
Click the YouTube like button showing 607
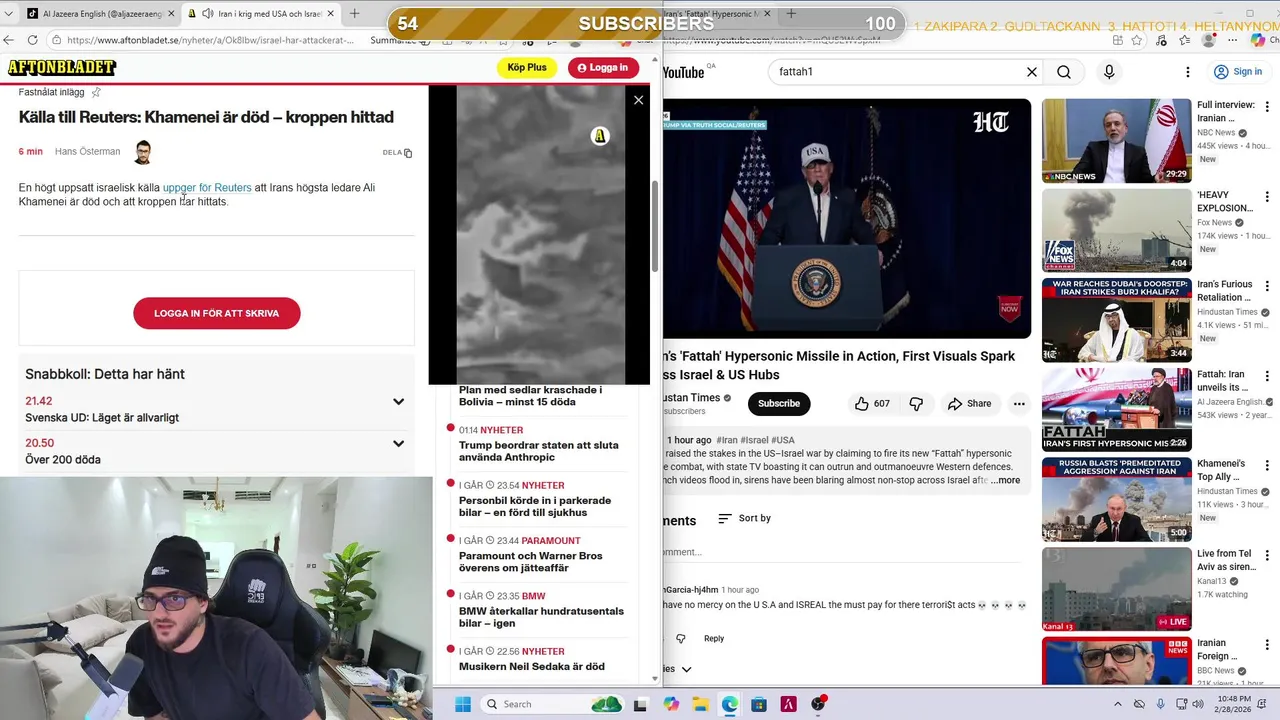tap(871, 404)
